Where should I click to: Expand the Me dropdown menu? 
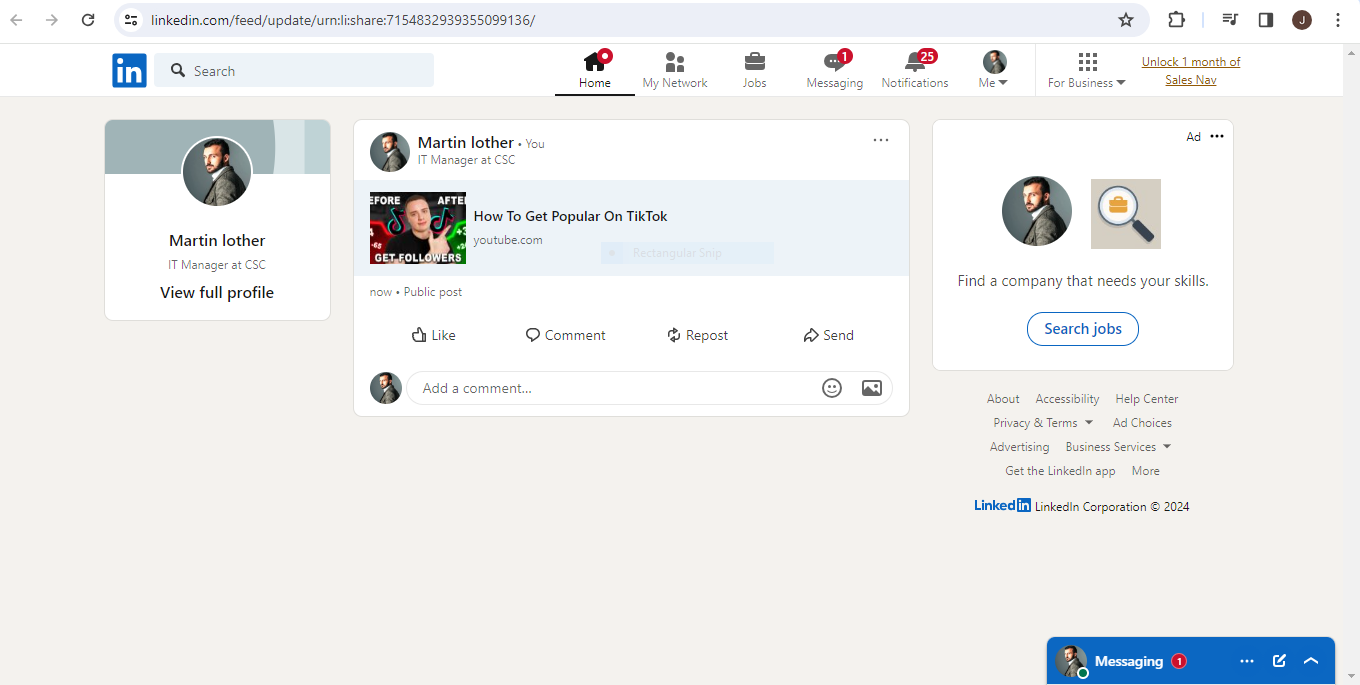click(x=994, y=70)
